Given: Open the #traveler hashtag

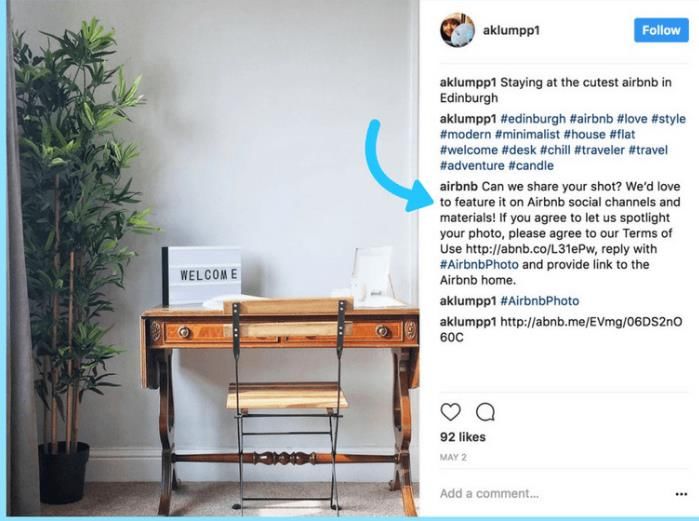Looking at the screenshot, I should [599, 150].
